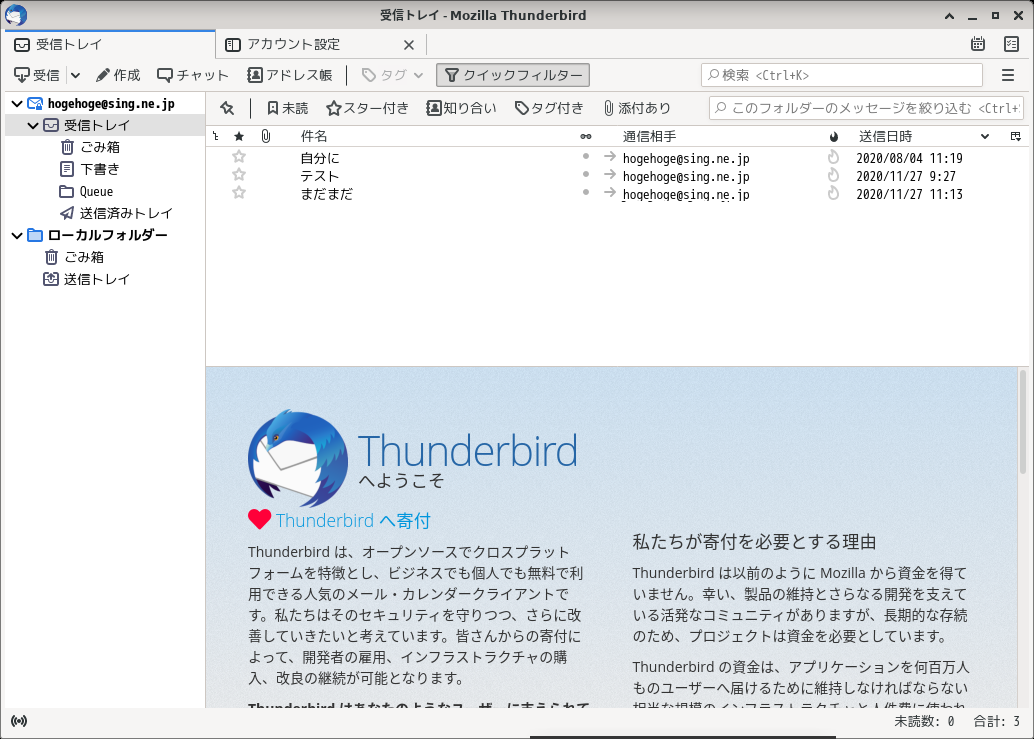Sort by the read-status glasses column

[586, 136]
